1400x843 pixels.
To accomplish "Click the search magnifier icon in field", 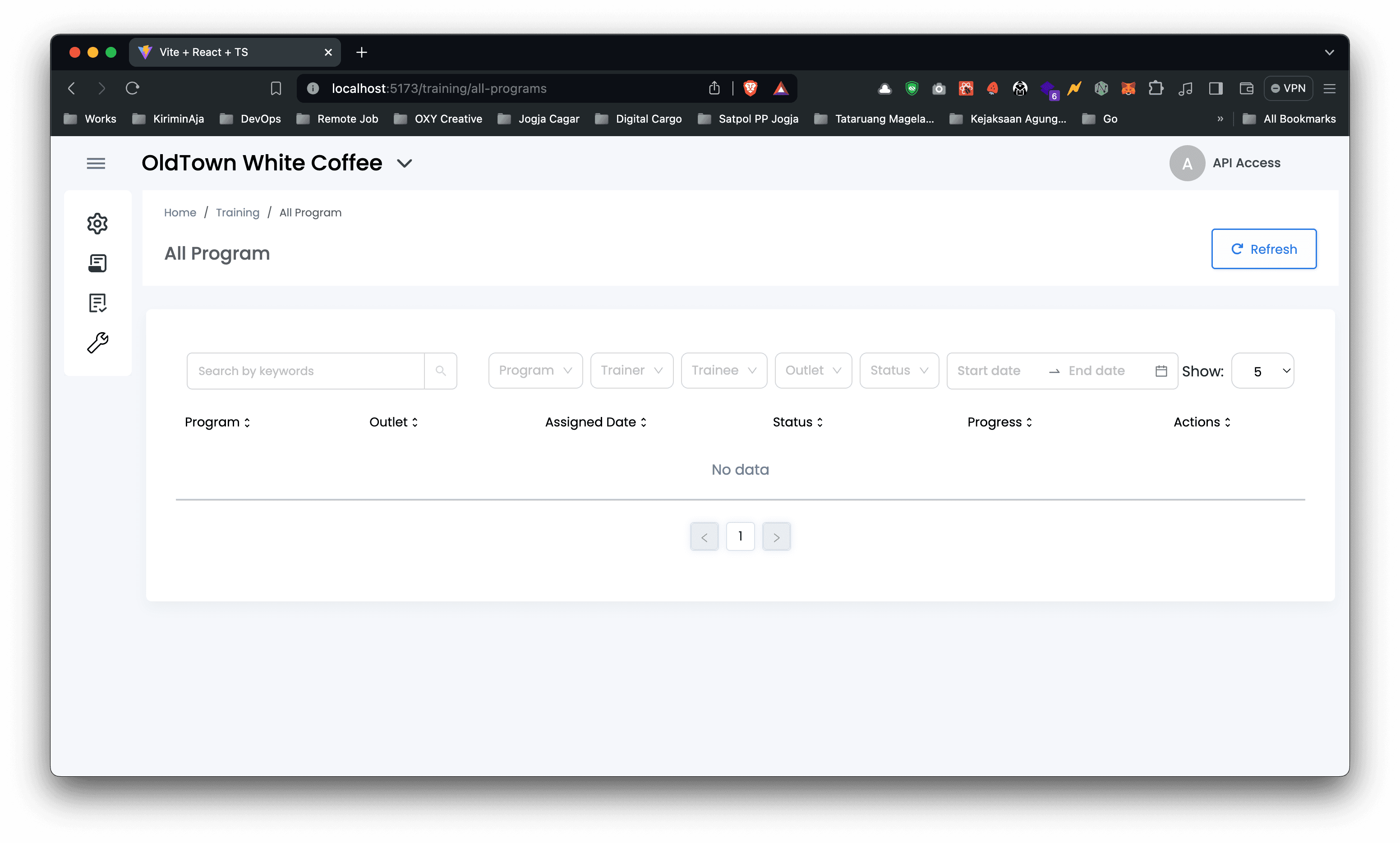I will [x=440, y=371].
